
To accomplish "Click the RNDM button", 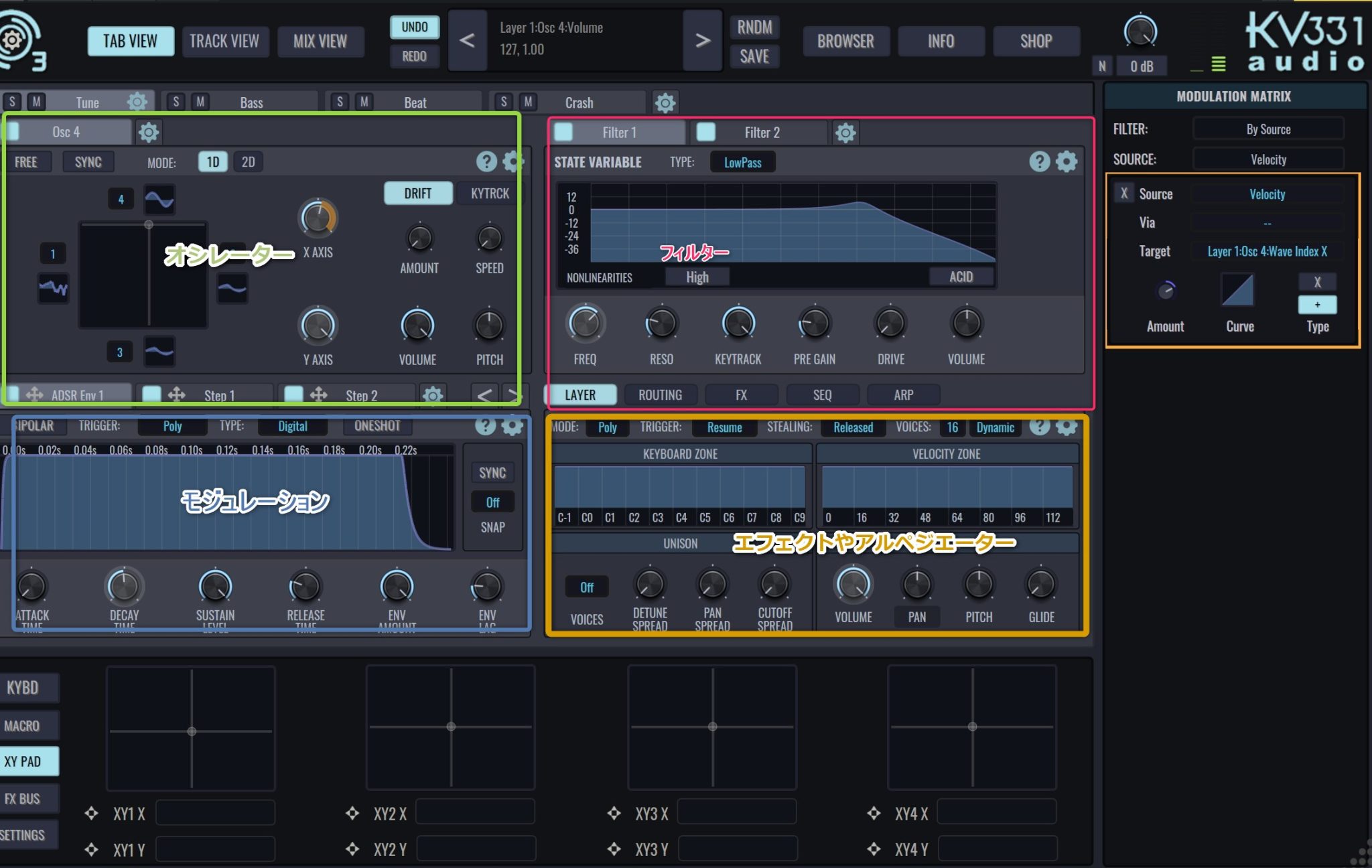I will 754,27.
